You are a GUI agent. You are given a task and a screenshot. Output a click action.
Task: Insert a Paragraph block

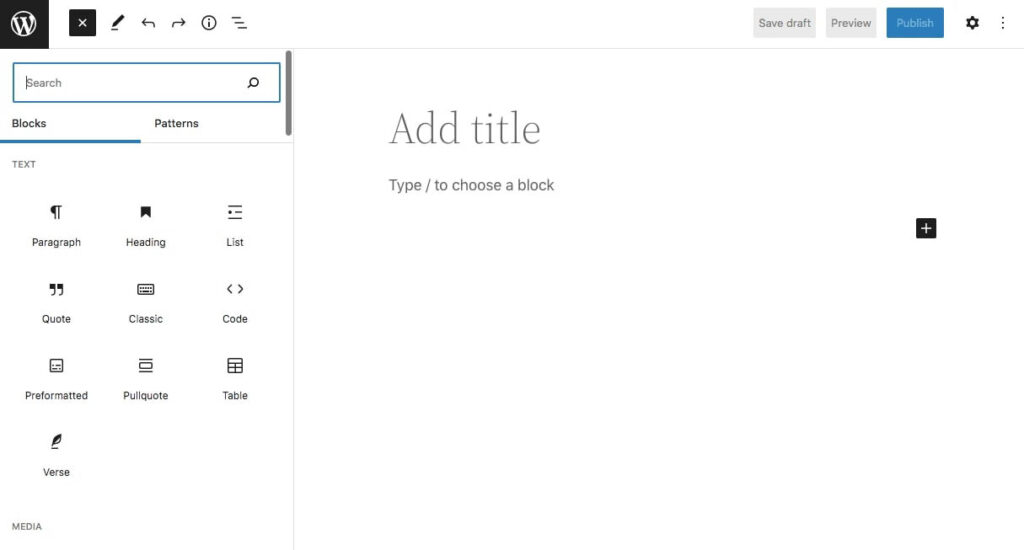[56, 224]
